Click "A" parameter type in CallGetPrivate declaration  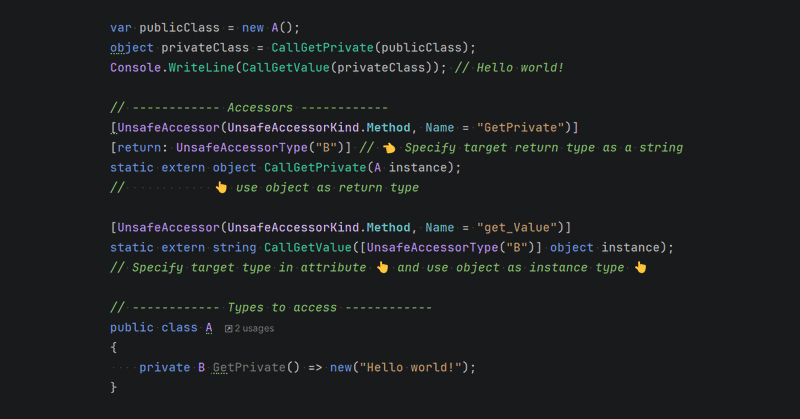pos(378,167)
